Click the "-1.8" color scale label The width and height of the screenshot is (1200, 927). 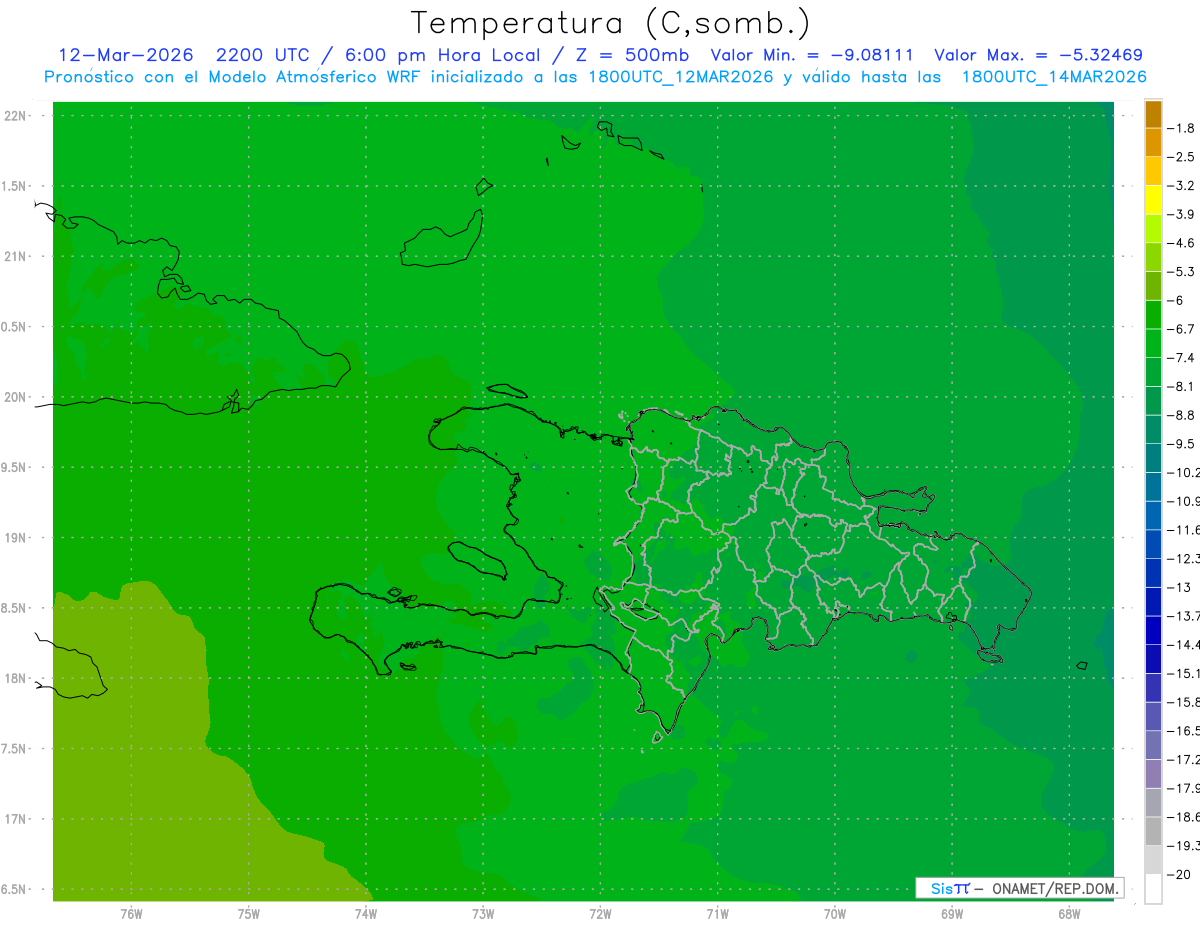[1181, 128]
